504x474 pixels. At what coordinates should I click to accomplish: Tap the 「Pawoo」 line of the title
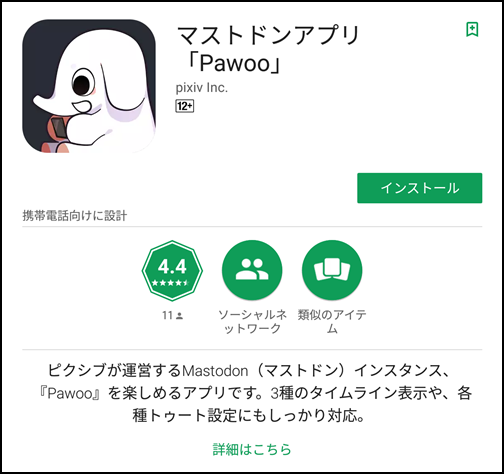pos(235,63)
